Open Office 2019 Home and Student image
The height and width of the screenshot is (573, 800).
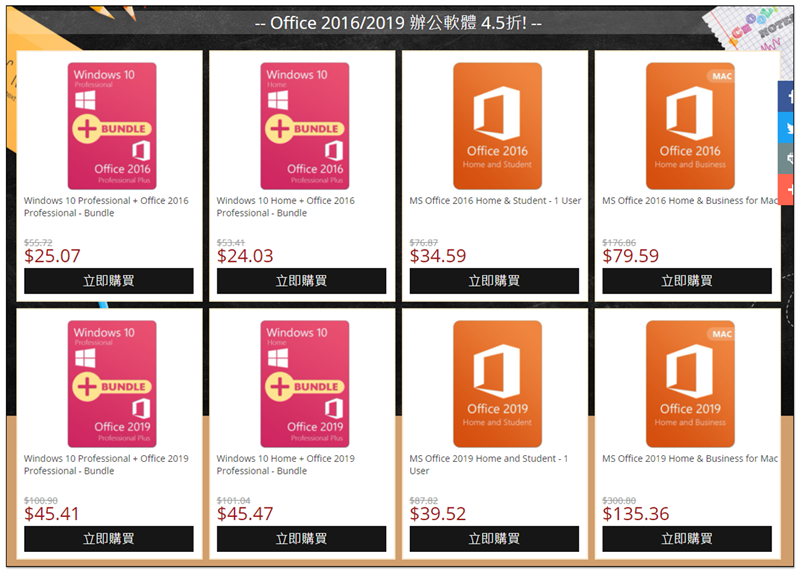(x=497, y=384)
